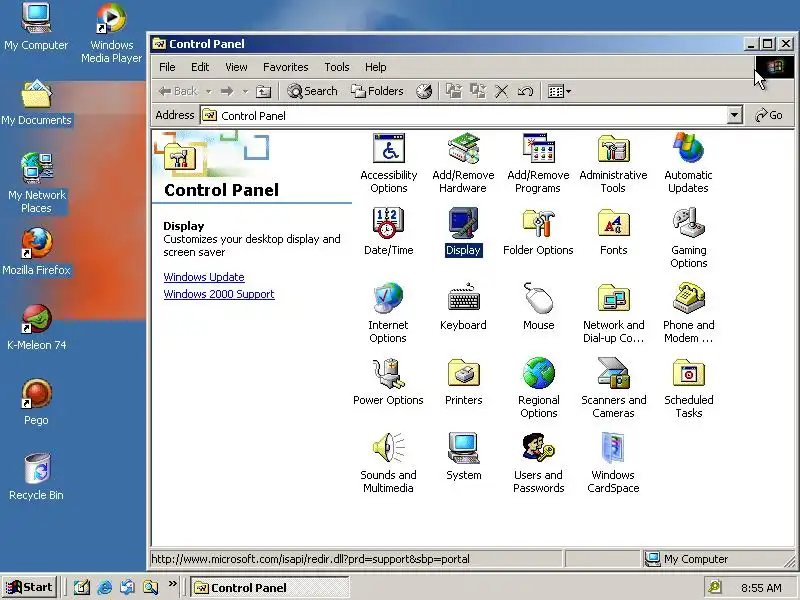Click the Go button
Viewport: 800px width, 600px height.
click(x=768, y=115)
